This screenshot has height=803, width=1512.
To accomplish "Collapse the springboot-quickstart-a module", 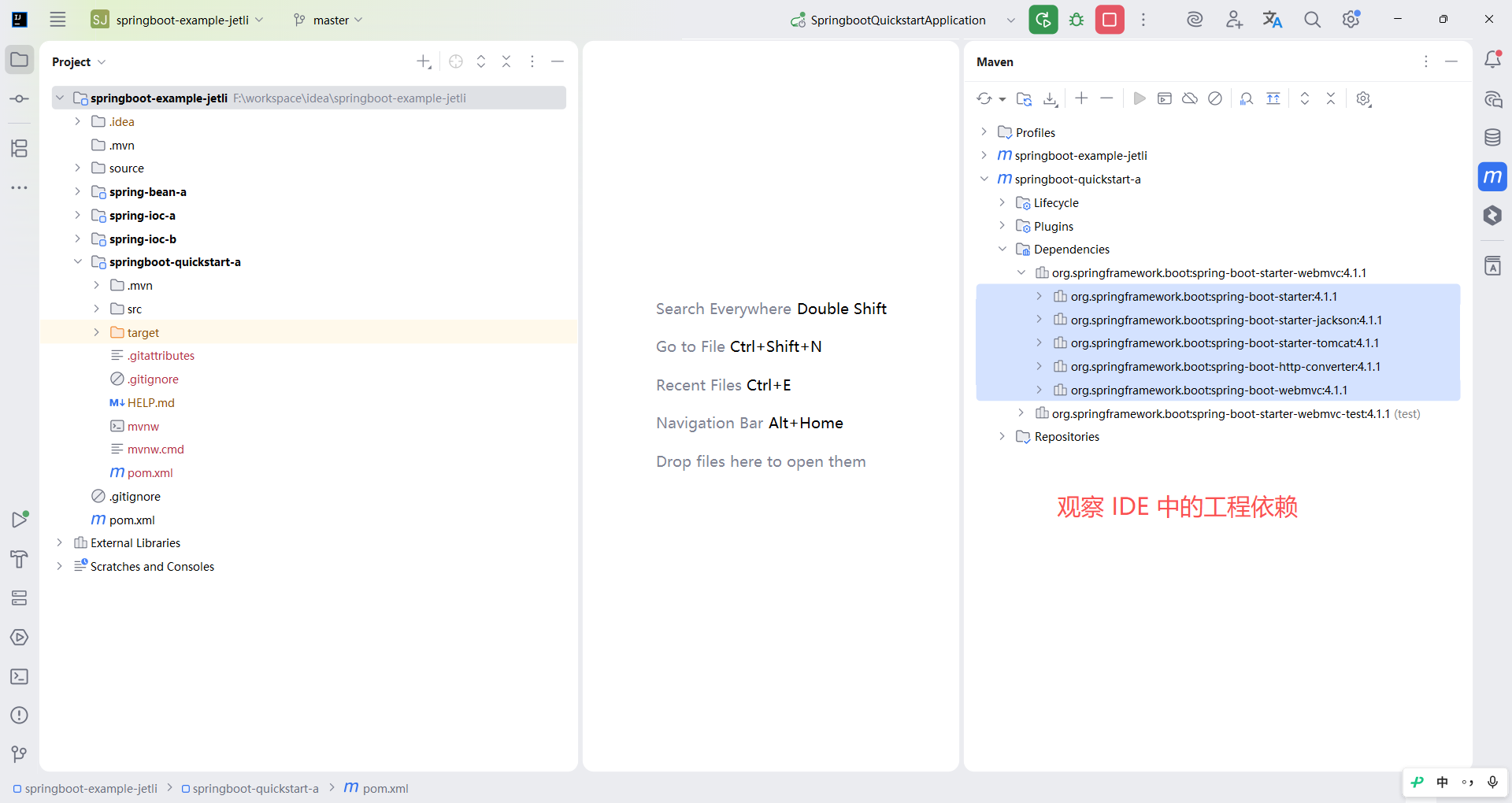I will click(77, 261).
